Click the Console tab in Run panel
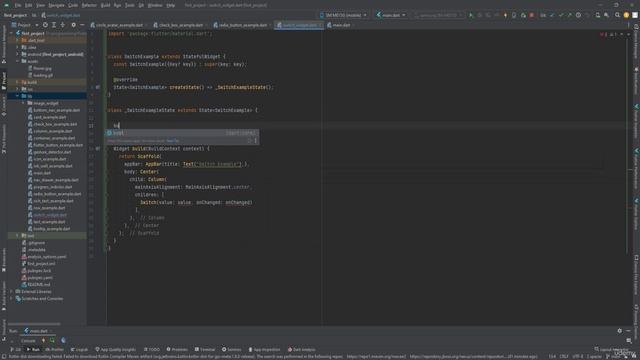Screen dimensions: 640x360 point(28,340)
